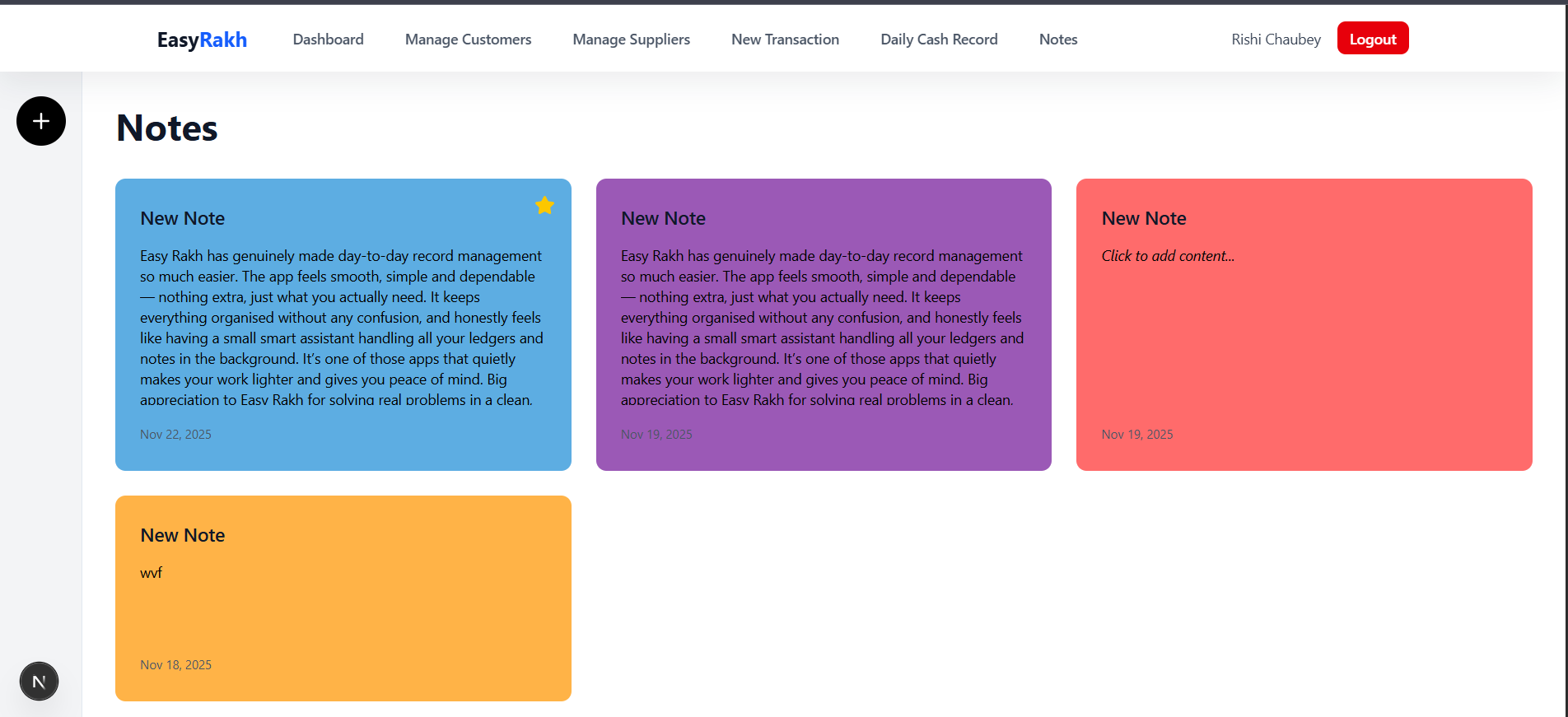1568x717 pixels.
Task: Click the purple note body text
Action: (824, 327)
